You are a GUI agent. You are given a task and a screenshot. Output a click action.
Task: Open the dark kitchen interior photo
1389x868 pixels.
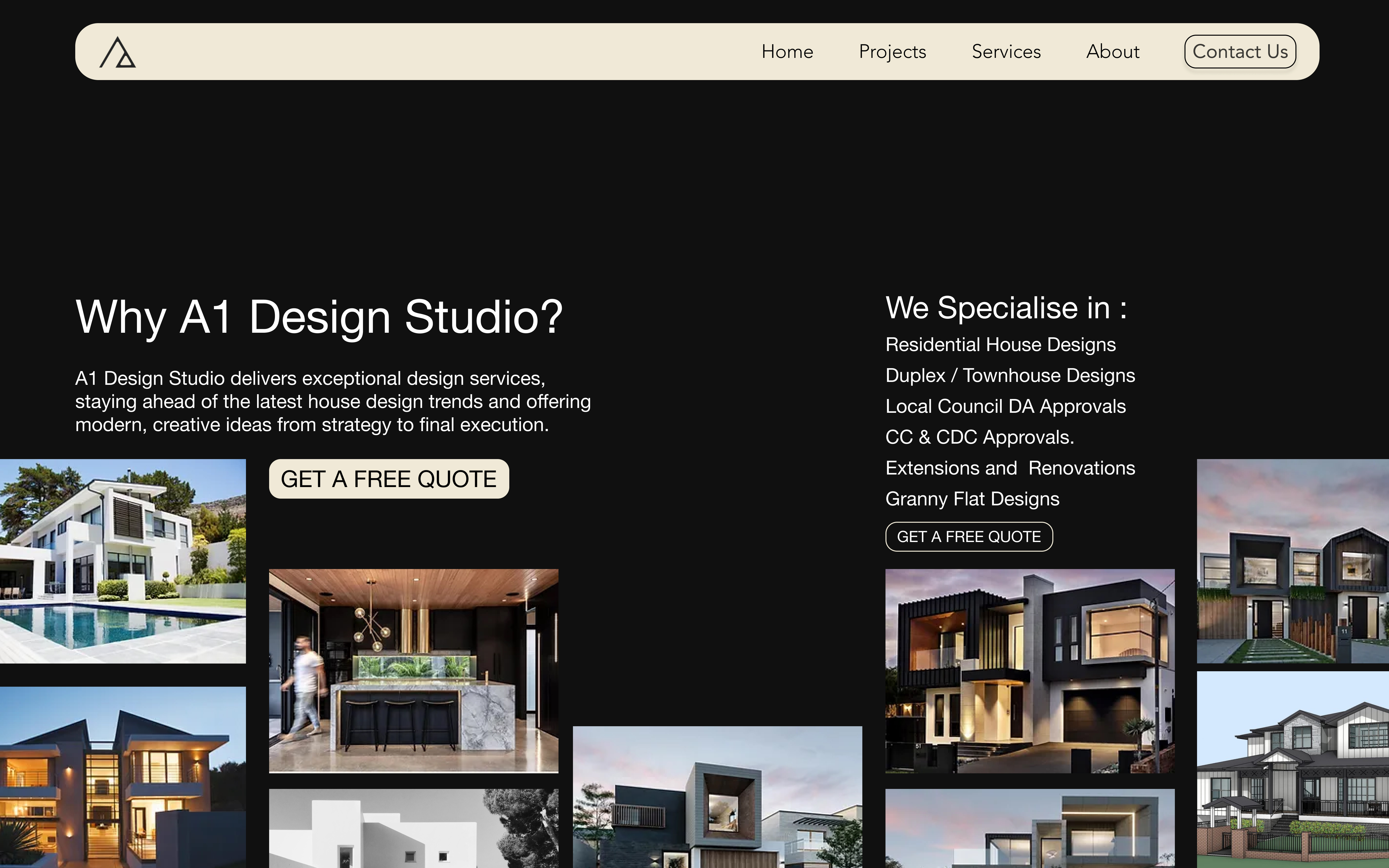(413, 671)
